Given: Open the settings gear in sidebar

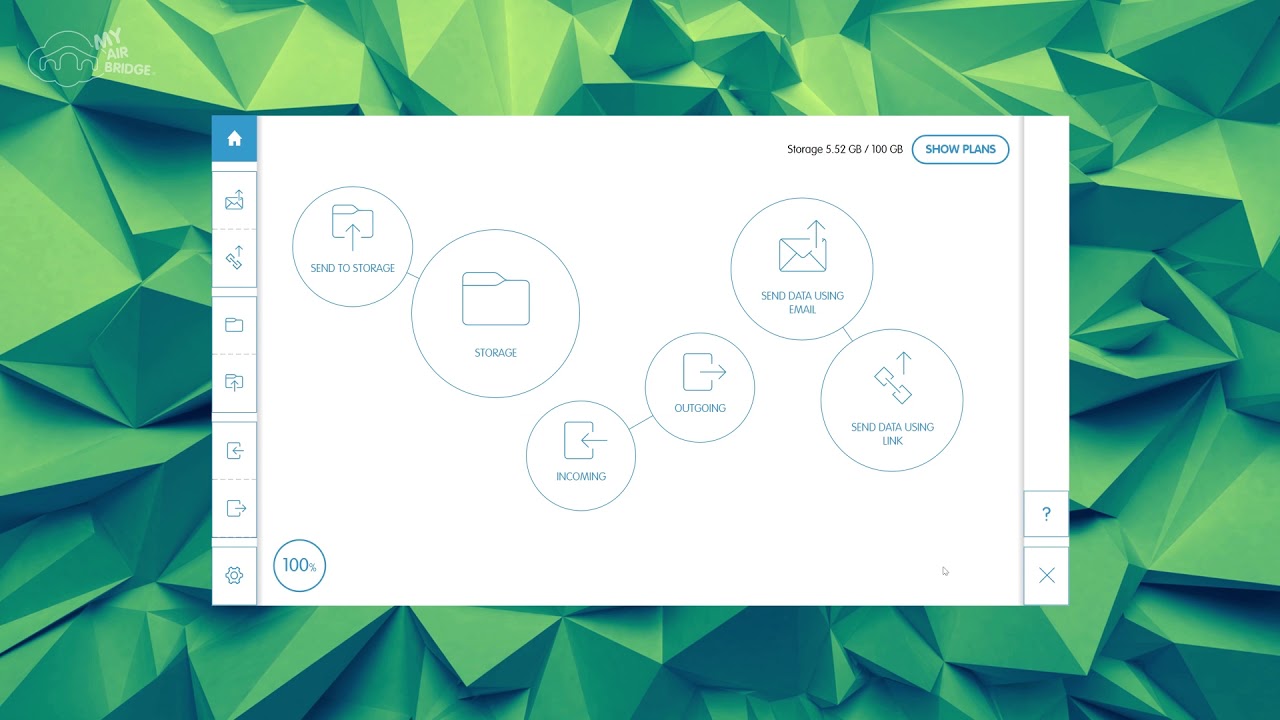Looking at the screenshot, I should coord(234,575).
